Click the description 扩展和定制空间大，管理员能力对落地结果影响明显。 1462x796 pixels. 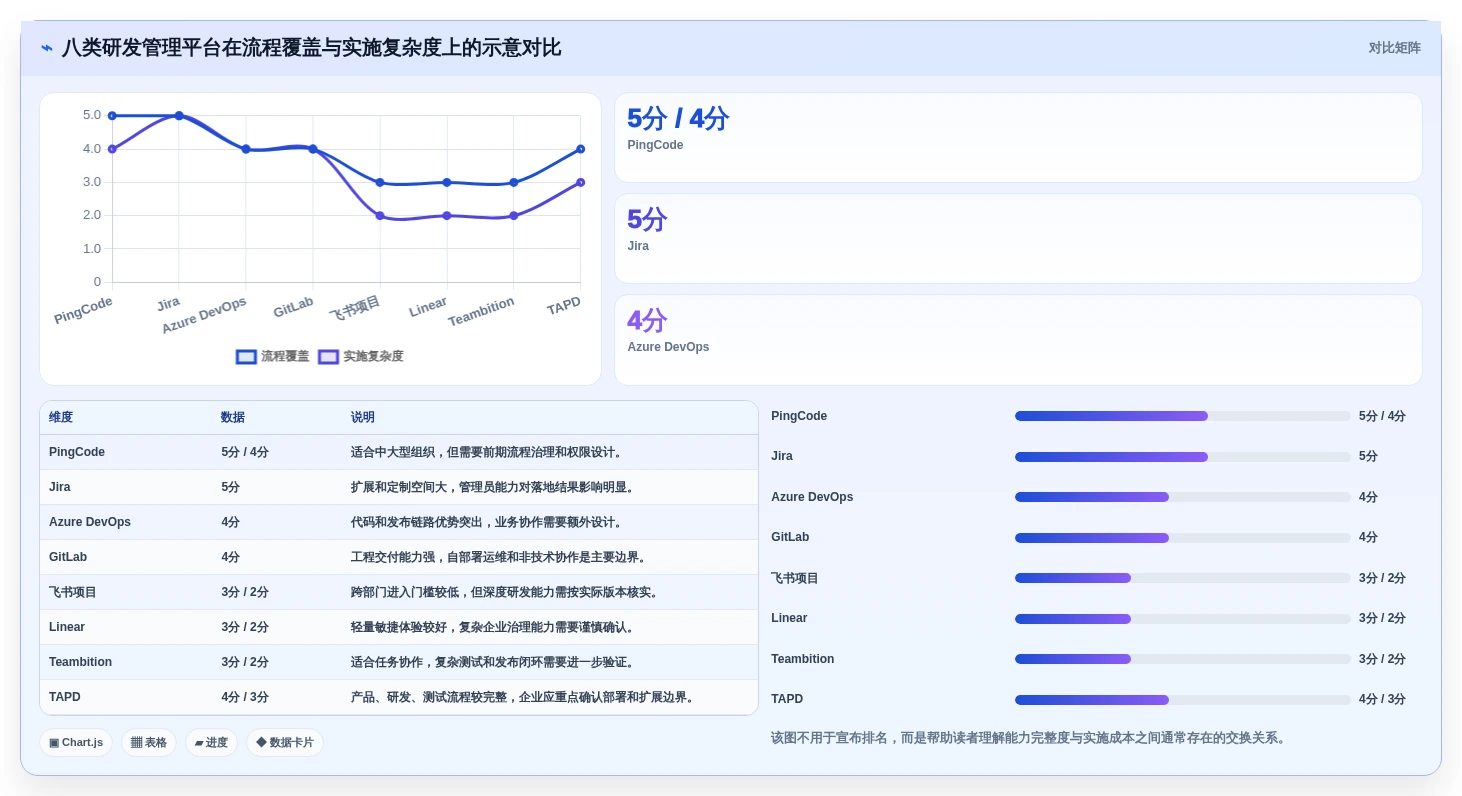(494, 487)
